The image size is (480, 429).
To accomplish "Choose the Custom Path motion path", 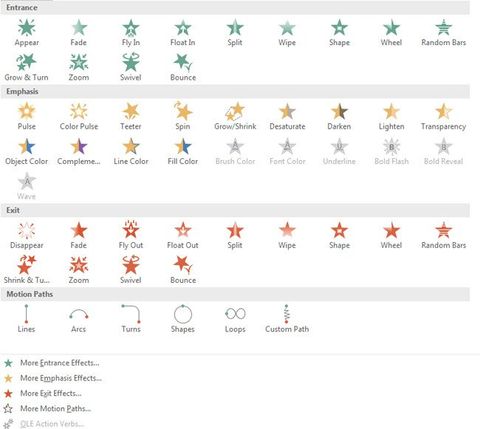I will click(x=287, y=319).
